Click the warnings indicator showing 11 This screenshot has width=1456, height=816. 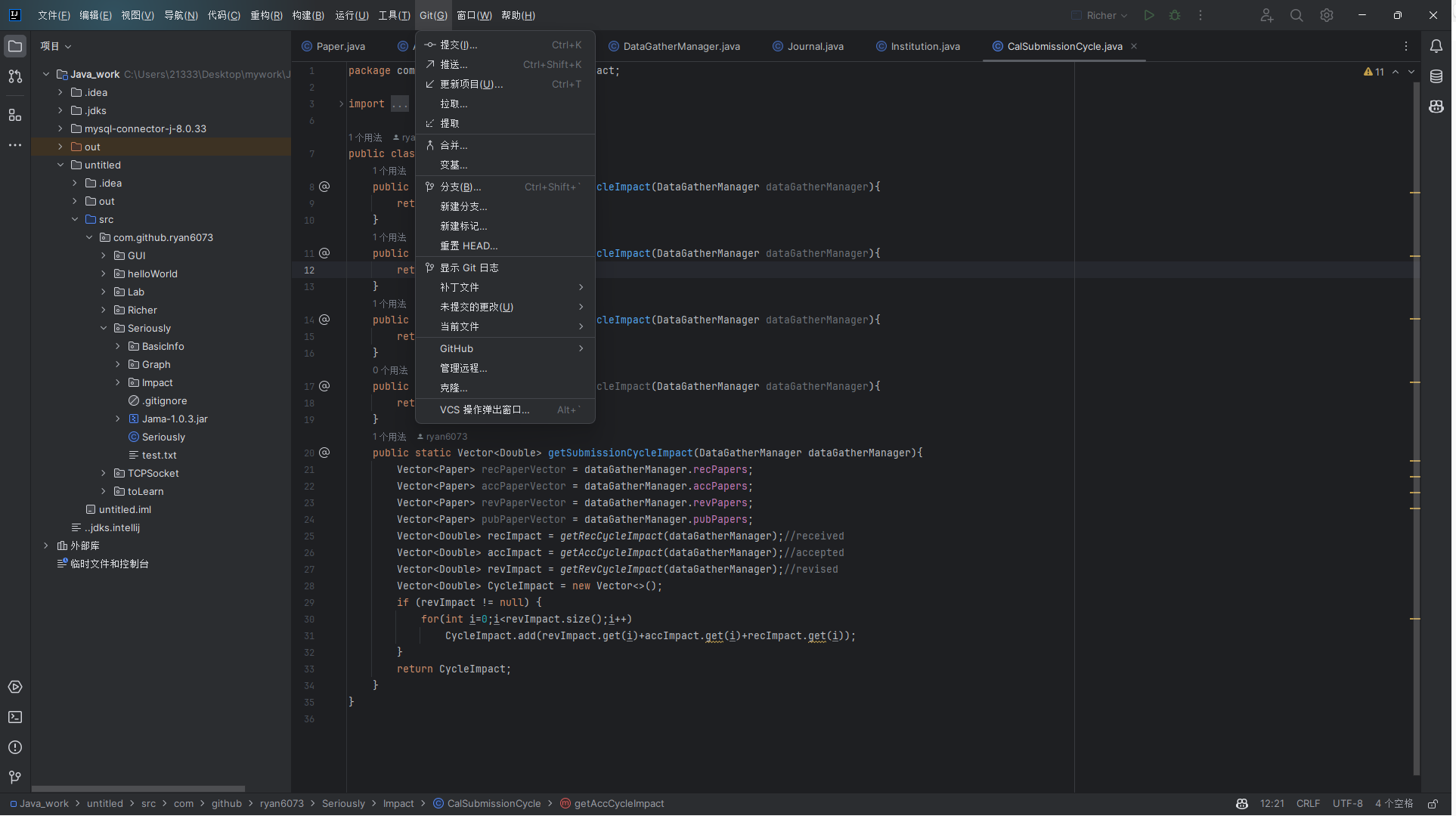click(x=1374, y=72)
